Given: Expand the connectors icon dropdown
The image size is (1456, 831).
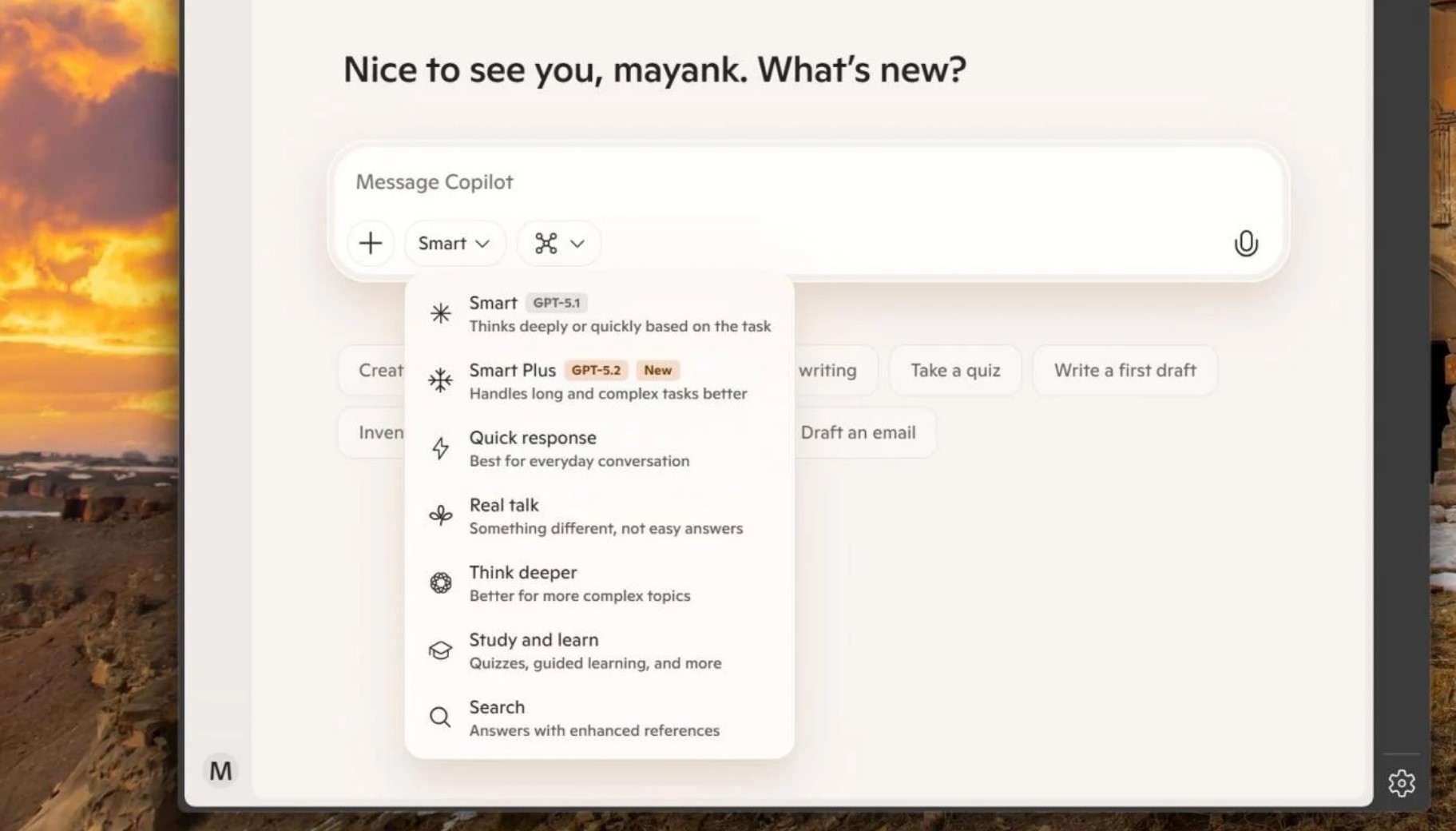Looking at the screenshot, I should [558, 243].
